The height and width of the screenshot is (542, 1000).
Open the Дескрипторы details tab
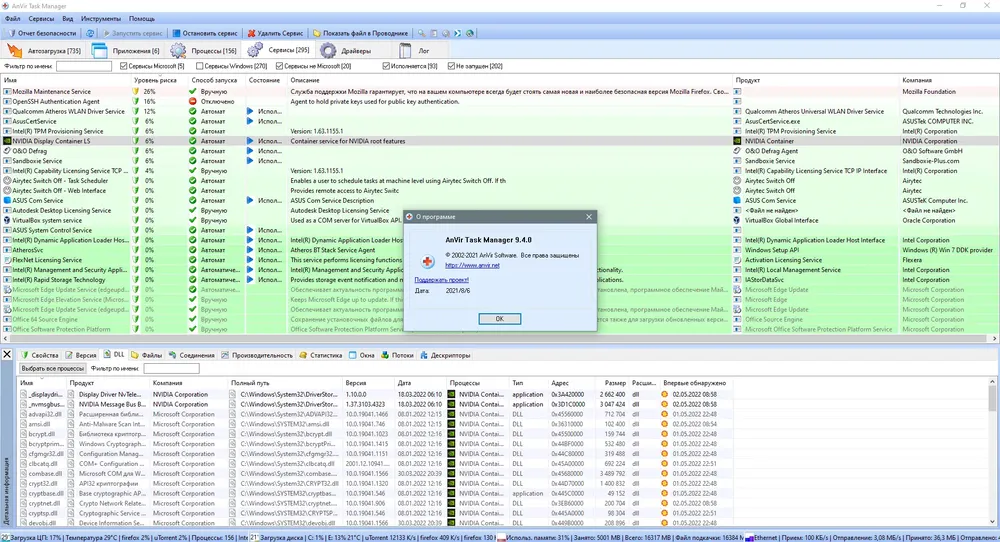click(x=445, y=355)
